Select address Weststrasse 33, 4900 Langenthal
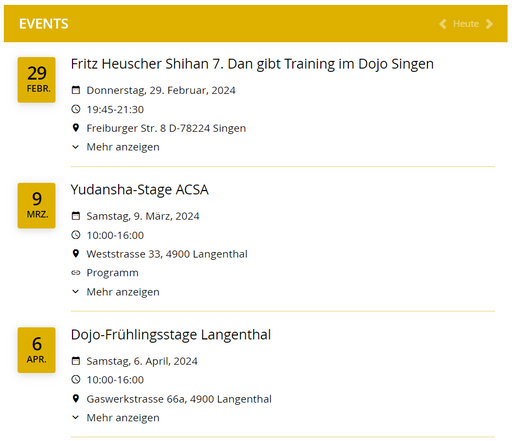Image resolution: width=512 pixels, height=441 pixels. tap(167, 254)
